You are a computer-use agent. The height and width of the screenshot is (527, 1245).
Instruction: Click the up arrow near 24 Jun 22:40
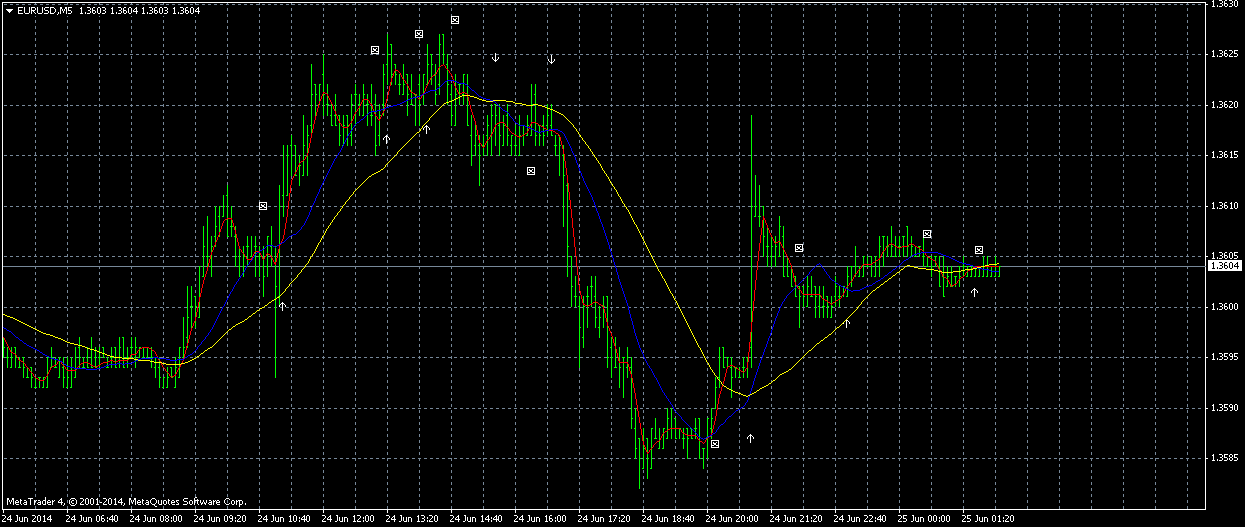pos(847,322)
